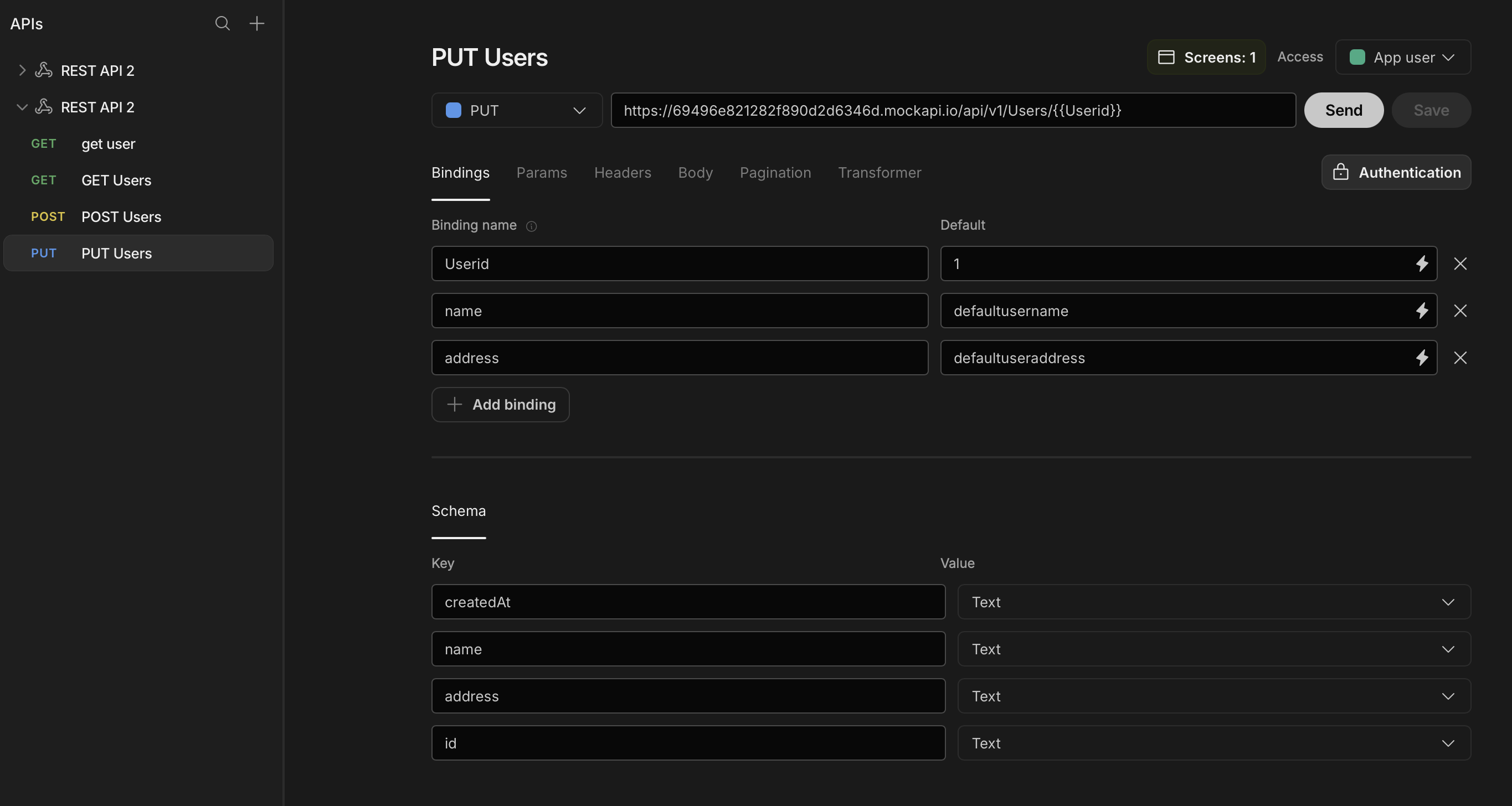Screen dimensions: 1512x806
Task: Click lightning bolt icon beside defaultusername
Action: pos(1421,311)
